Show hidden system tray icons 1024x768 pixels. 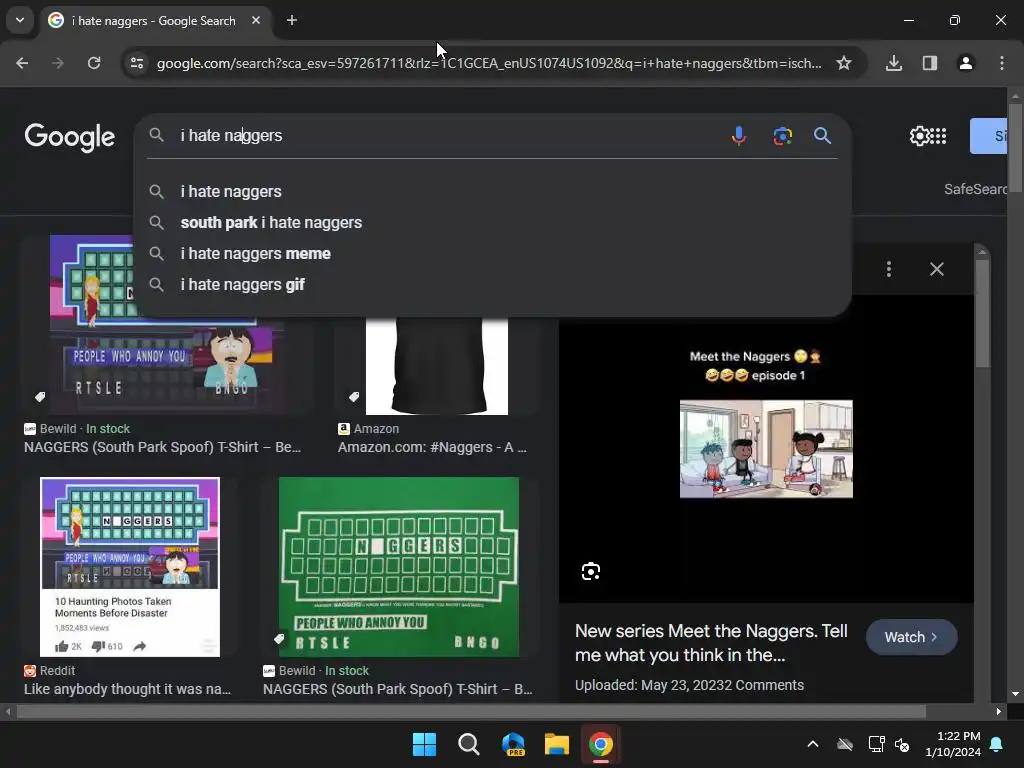point(813,744)
